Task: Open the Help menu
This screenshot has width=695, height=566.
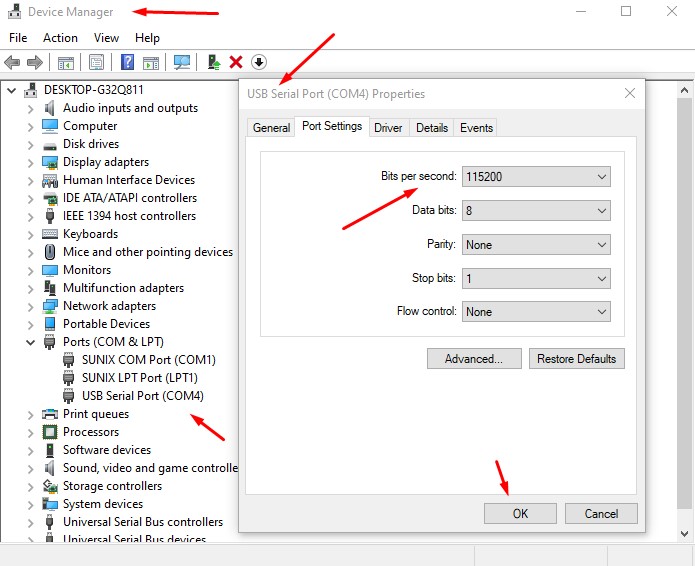Action: pos(147,38)
